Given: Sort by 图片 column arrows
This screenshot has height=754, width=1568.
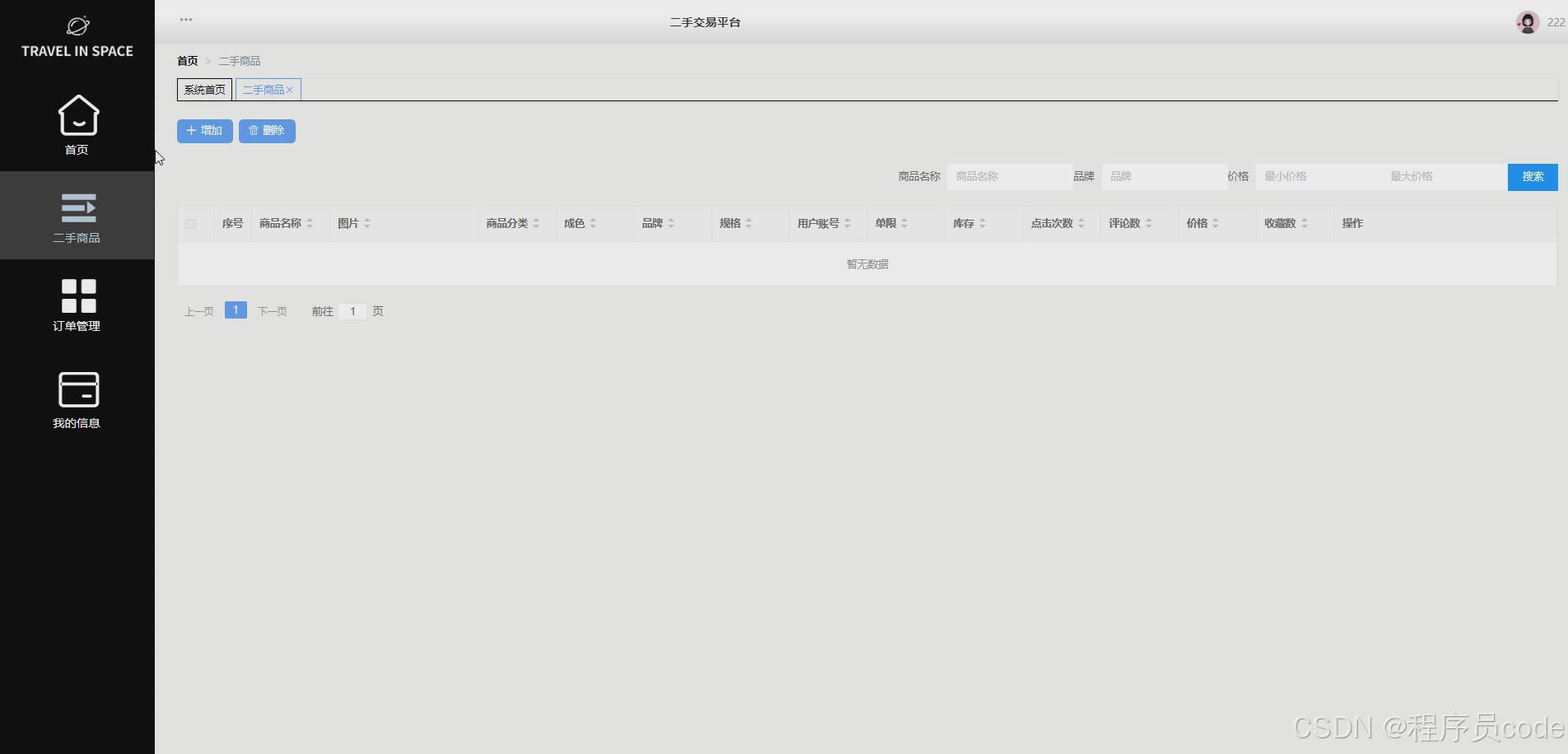Looking at the screenshot, I should tap(367, 223).
